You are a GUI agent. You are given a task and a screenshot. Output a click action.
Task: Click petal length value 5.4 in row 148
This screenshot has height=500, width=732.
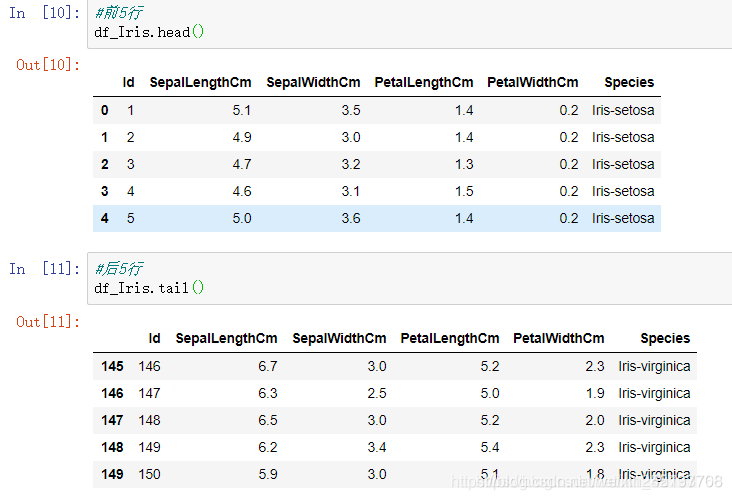pos(490,447)
